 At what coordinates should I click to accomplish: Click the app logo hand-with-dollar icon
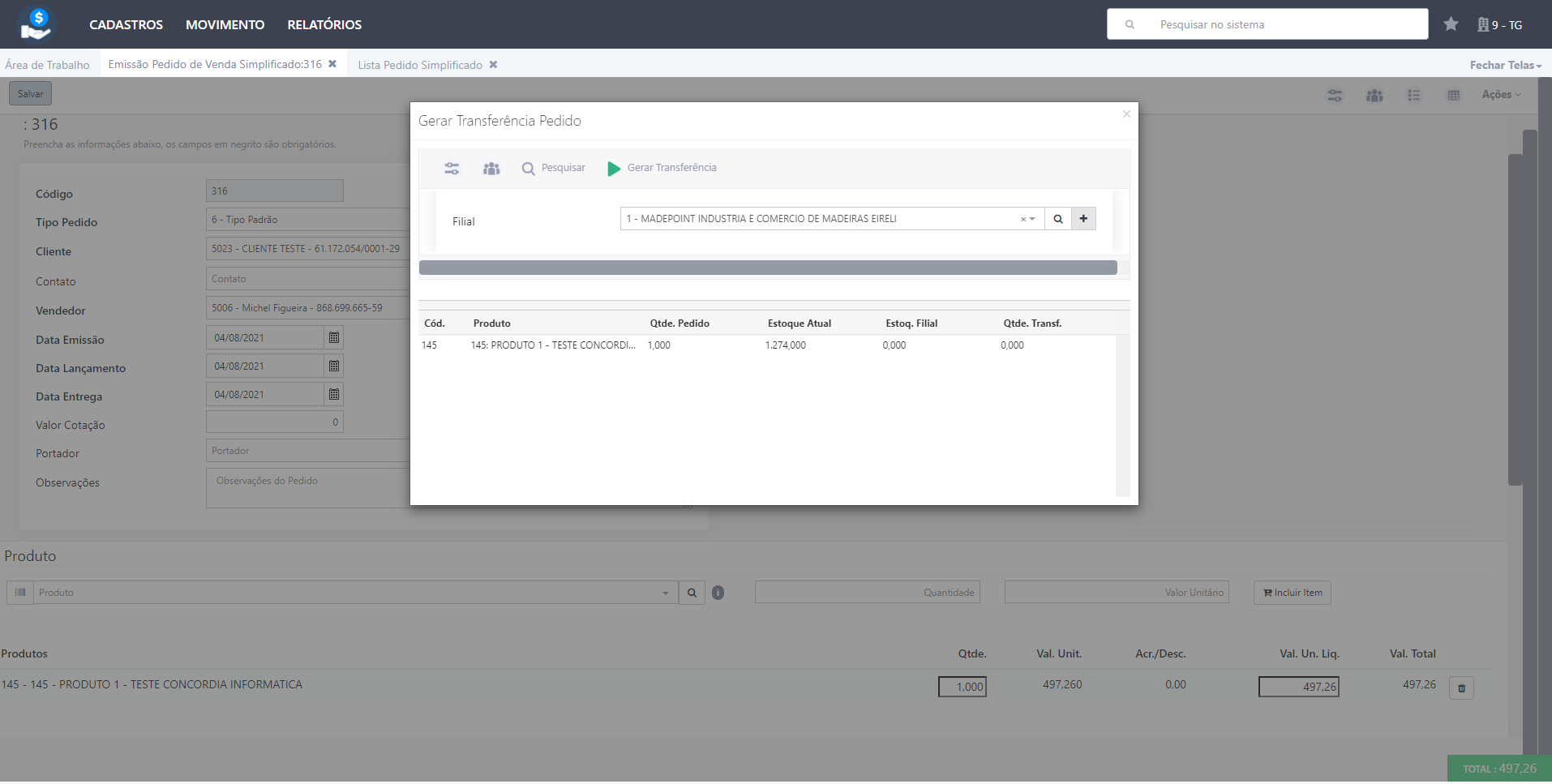(36, 24)
